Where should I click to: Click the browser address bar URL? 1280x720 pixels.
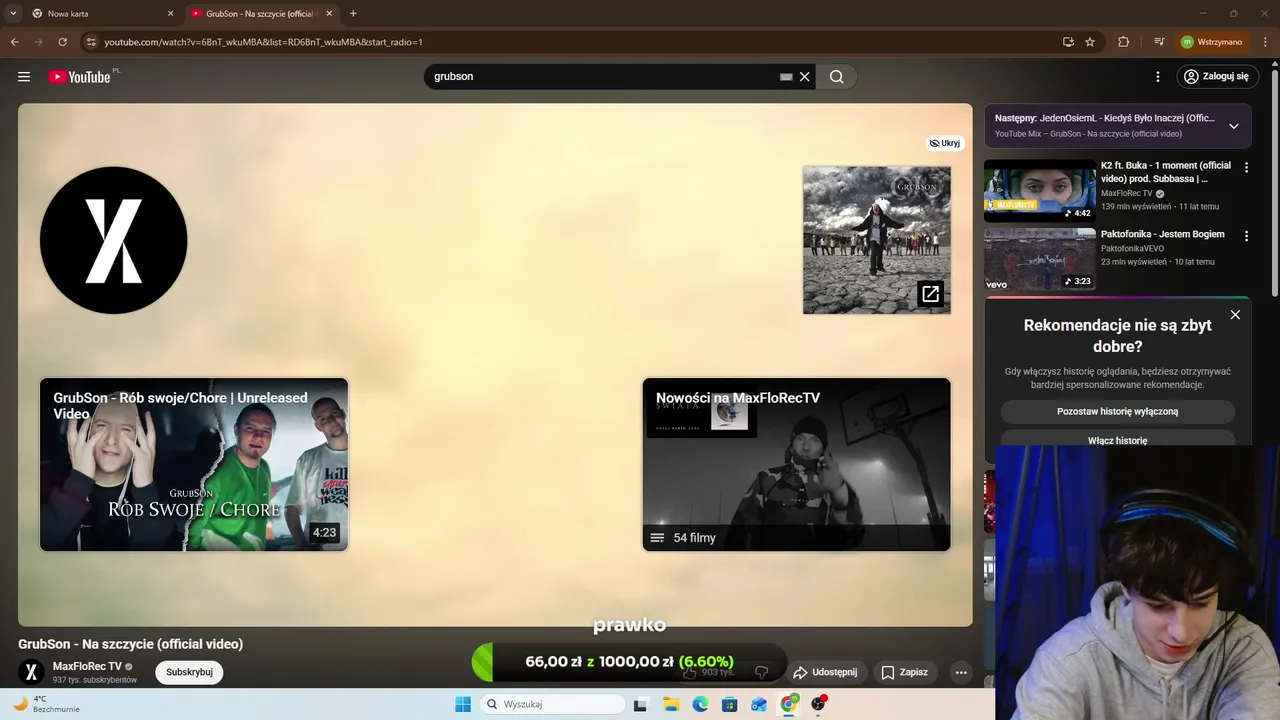[x=264, y=42]
